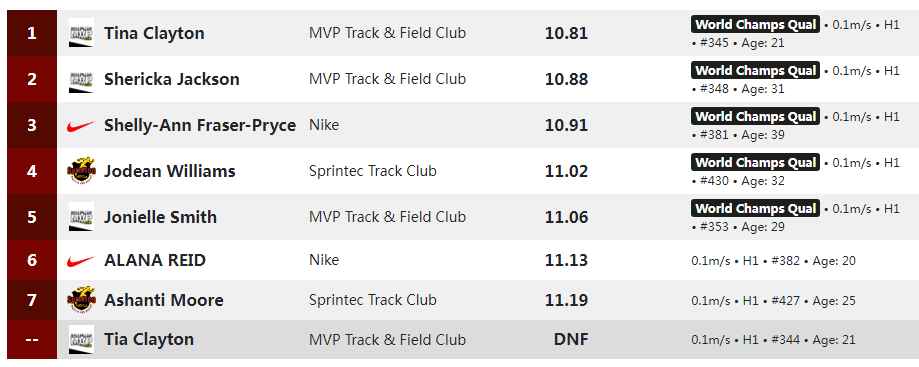Open MVP Track & Field Club link for Shericka Jackson
This screenshot has width=919, height=367.
point(387,79)
